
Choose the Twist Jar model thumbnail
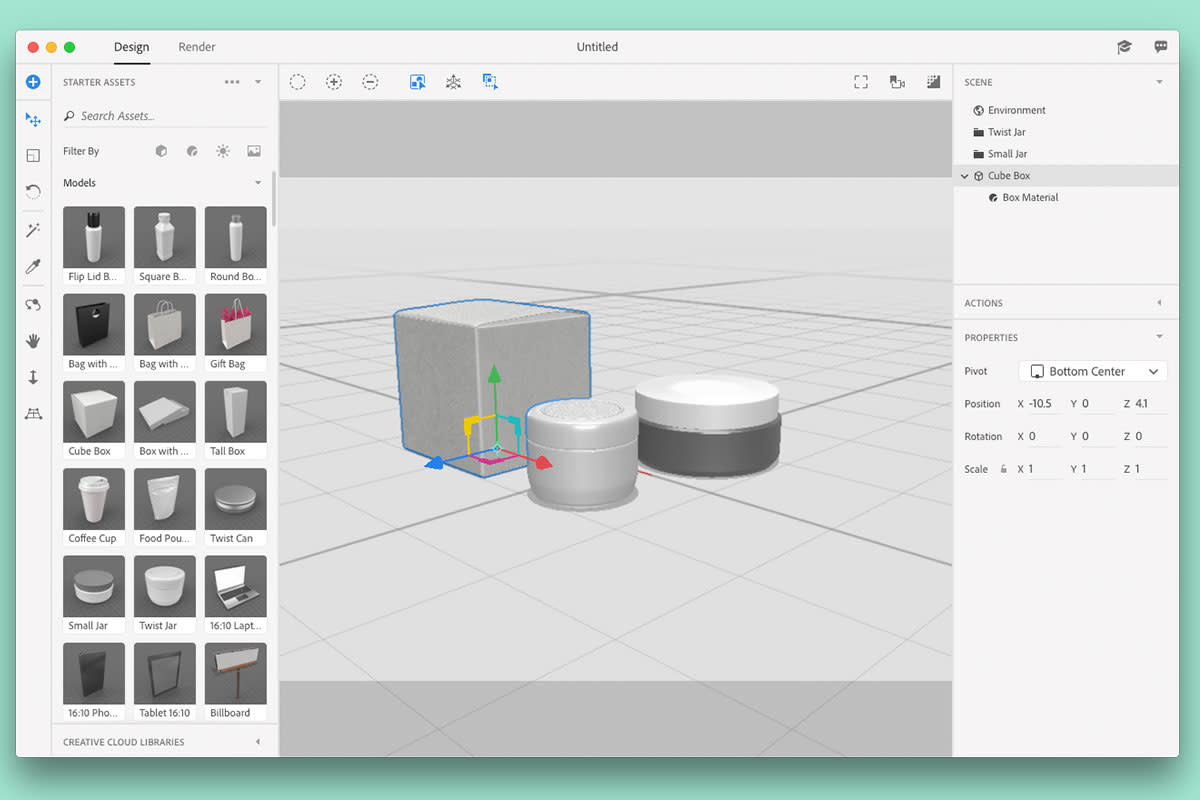pos(165,586)
